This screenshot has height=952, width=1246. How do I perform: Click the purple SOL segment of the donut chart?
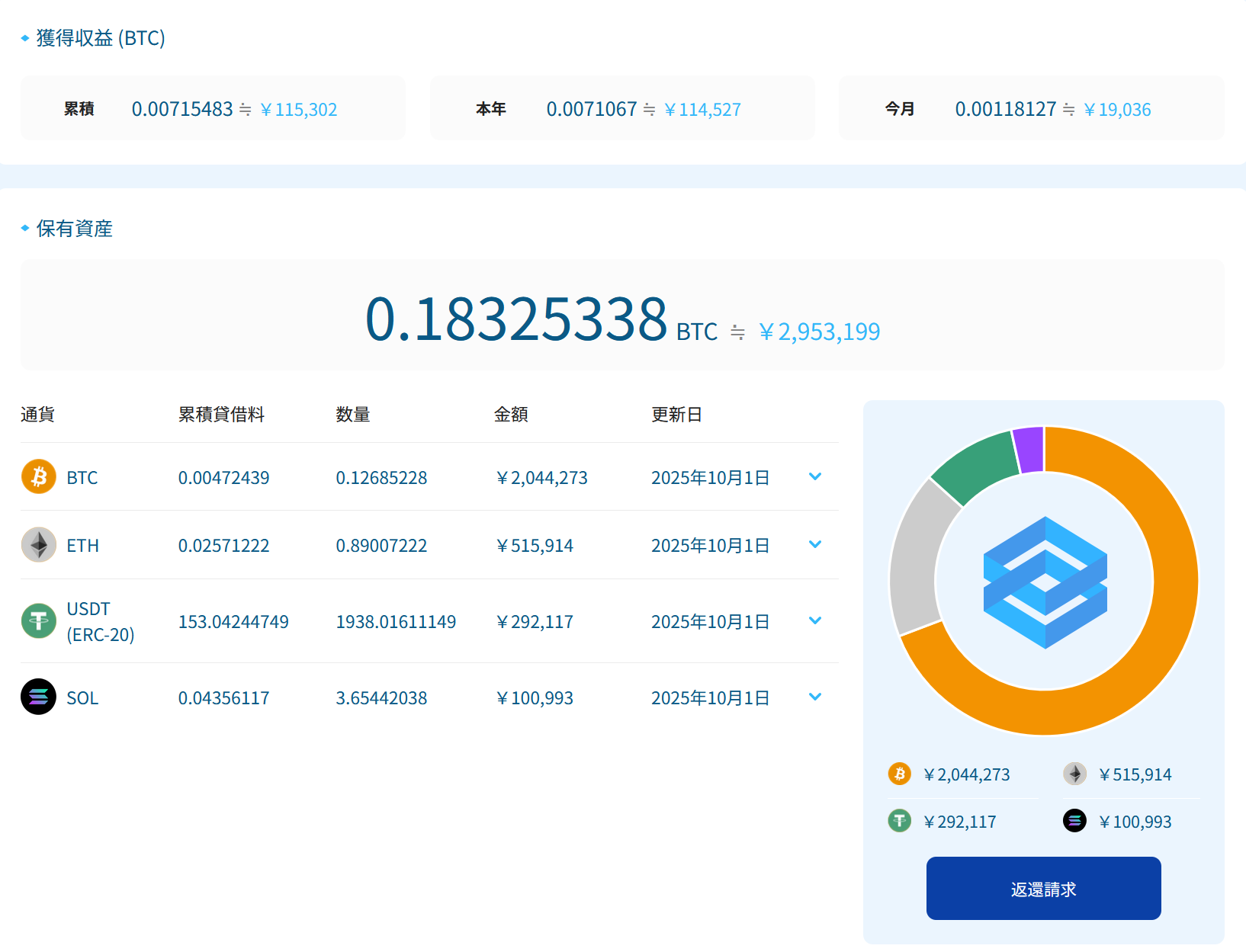click(1029, 450)
